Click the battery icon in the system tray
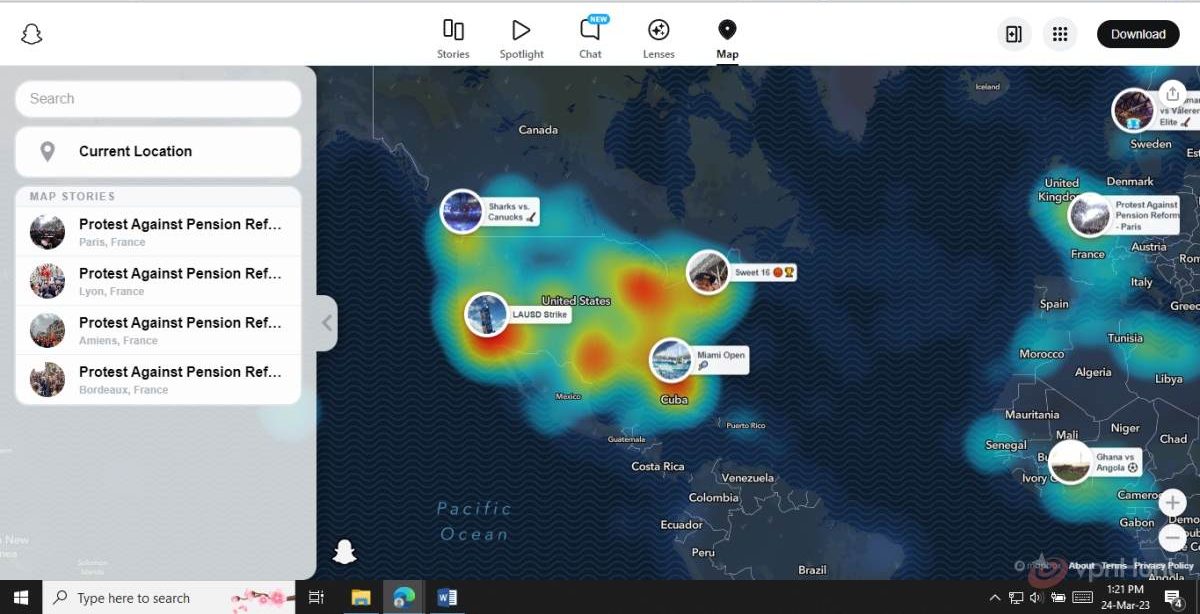1200x614 pixels. pos(1058,598)
